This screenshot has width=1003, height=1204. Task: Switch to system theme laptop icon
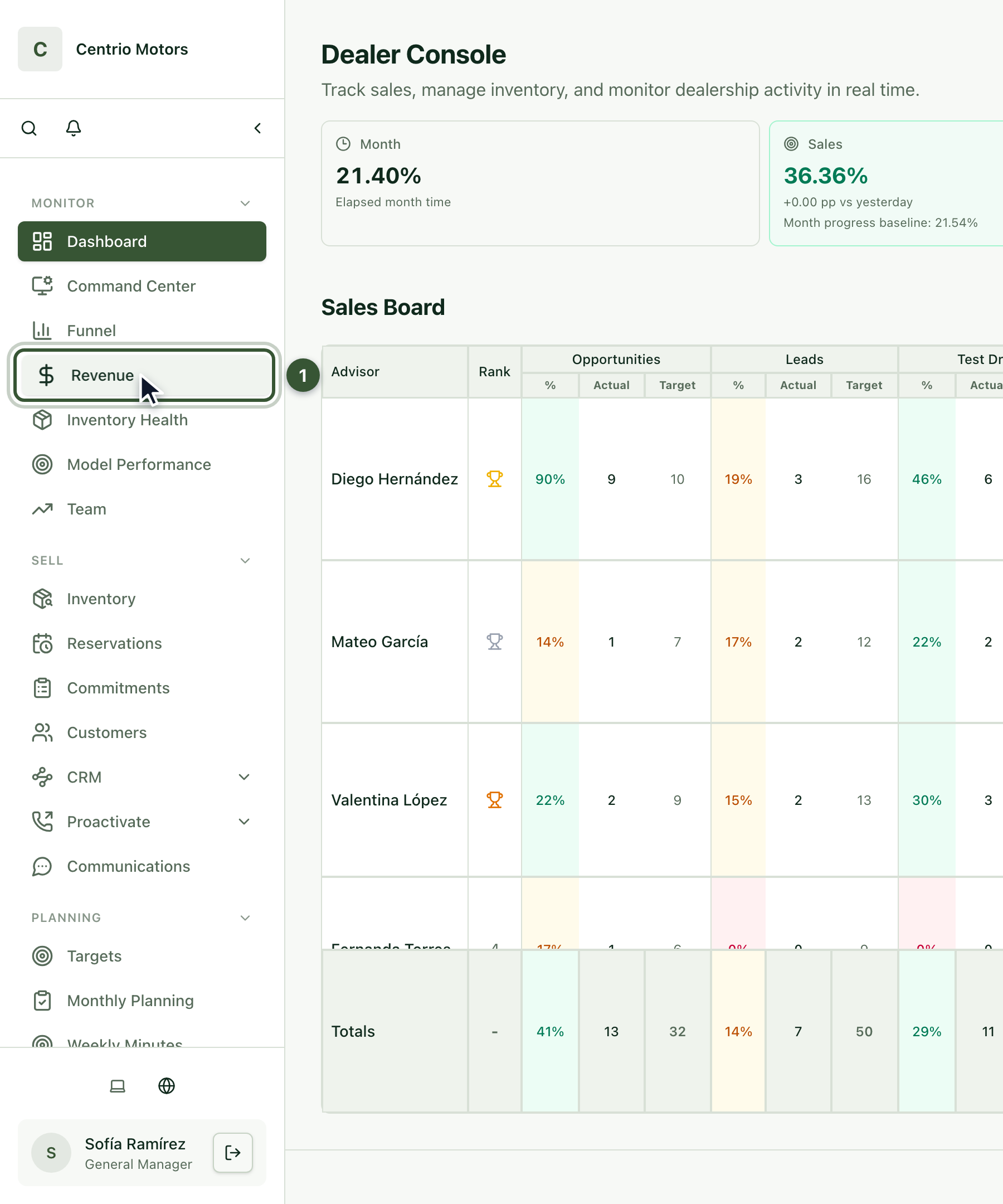coord(118,1086)
